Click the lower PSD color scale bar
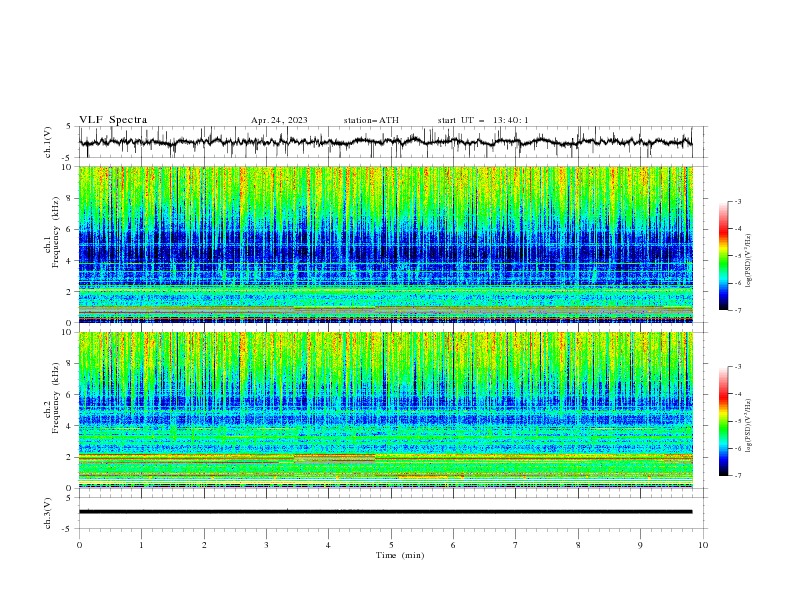Screen dimensions: 792x612 tap(723, 421)
